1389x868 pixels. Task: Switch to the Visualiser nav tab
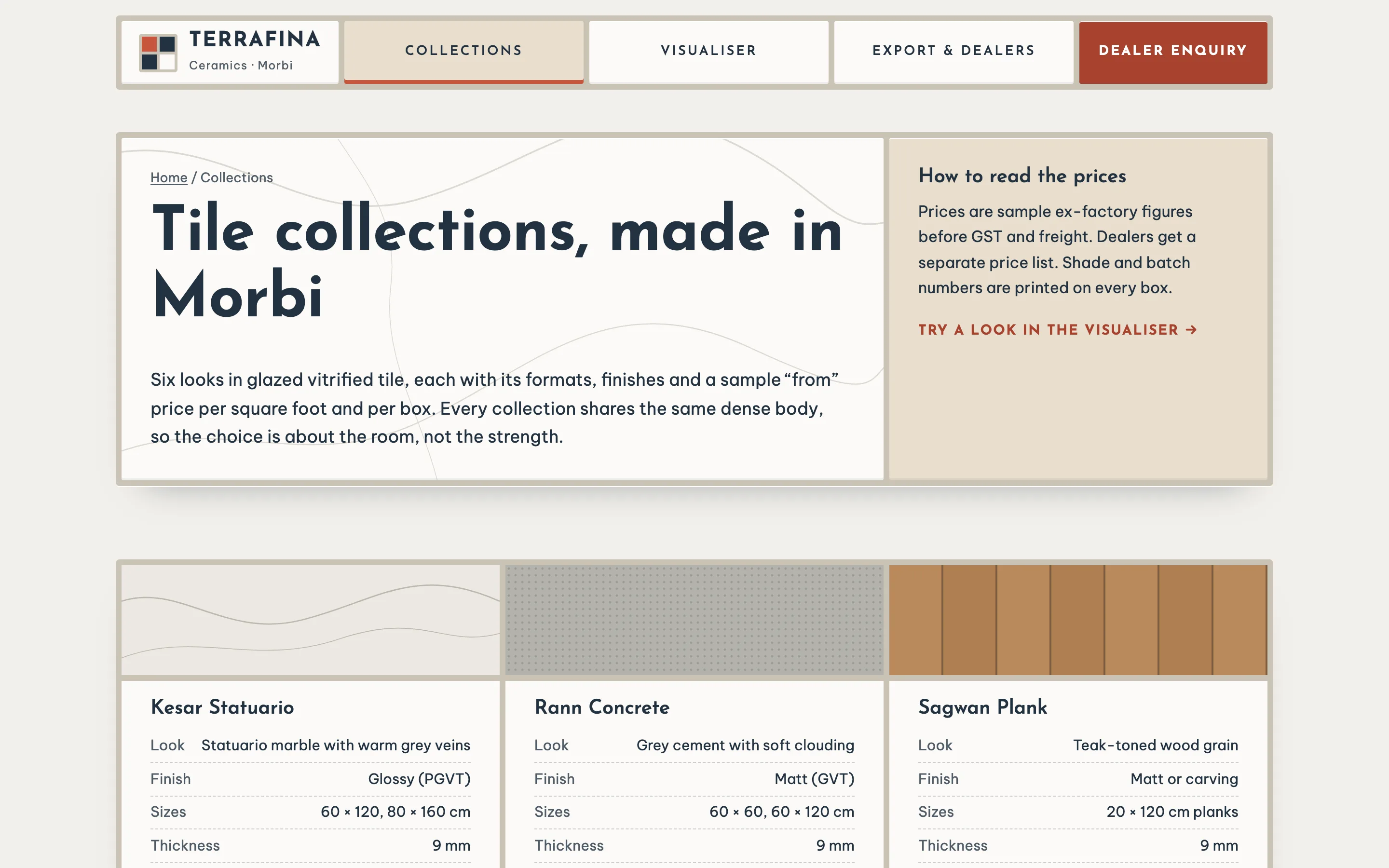709,52
